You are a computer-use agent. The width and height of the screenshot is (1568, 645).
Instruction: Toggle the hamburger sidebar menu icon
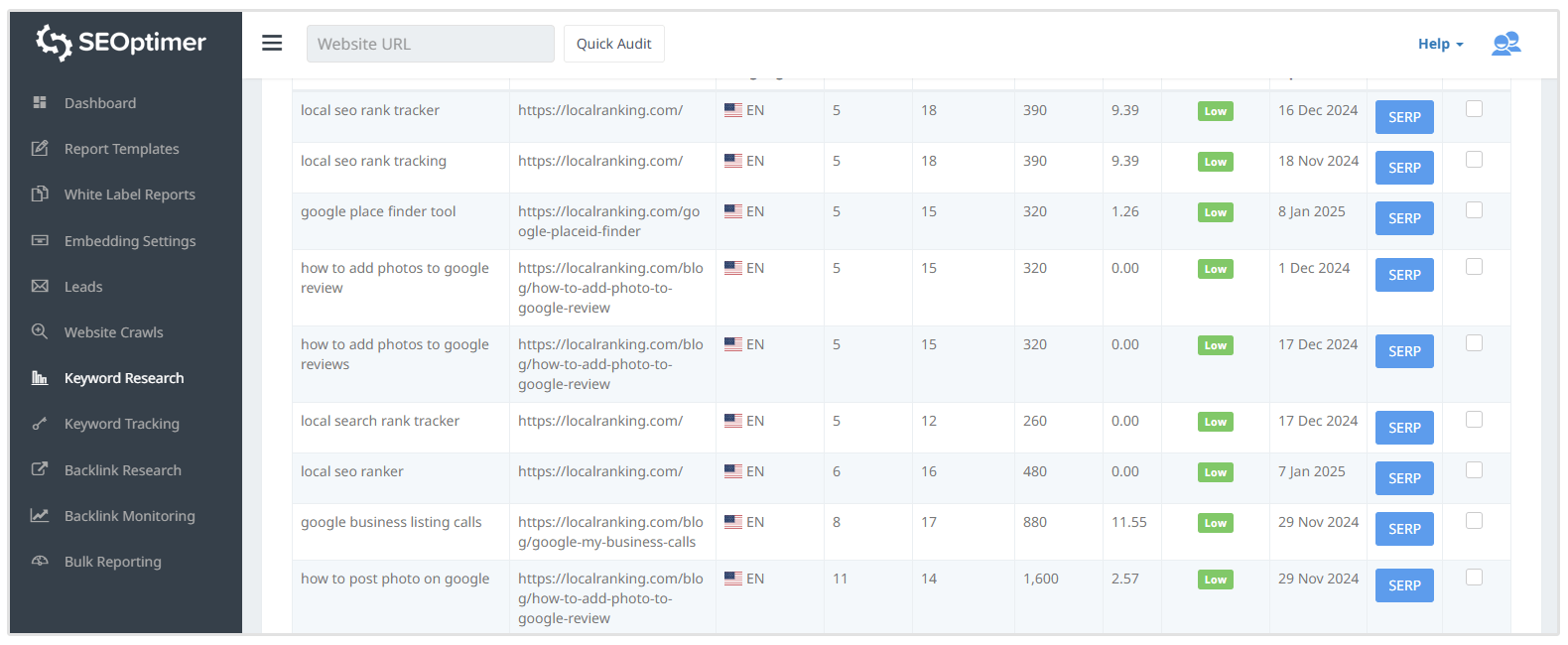(x=272, y=43)
